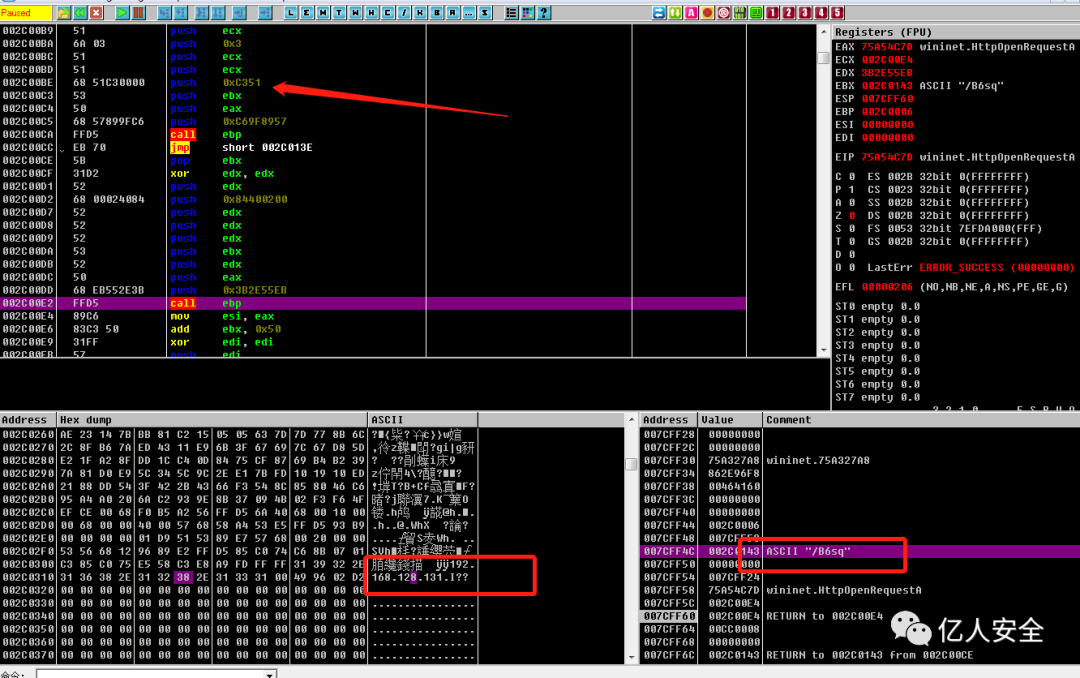
Task: Click the red number 2 button
Action: 789,12
